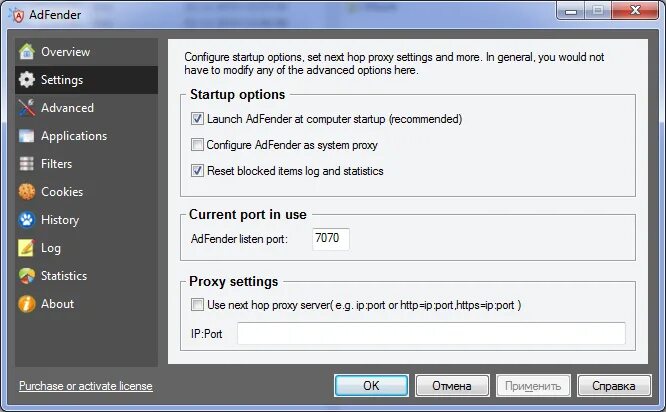Click the Startup options group heading

(237, 94)
